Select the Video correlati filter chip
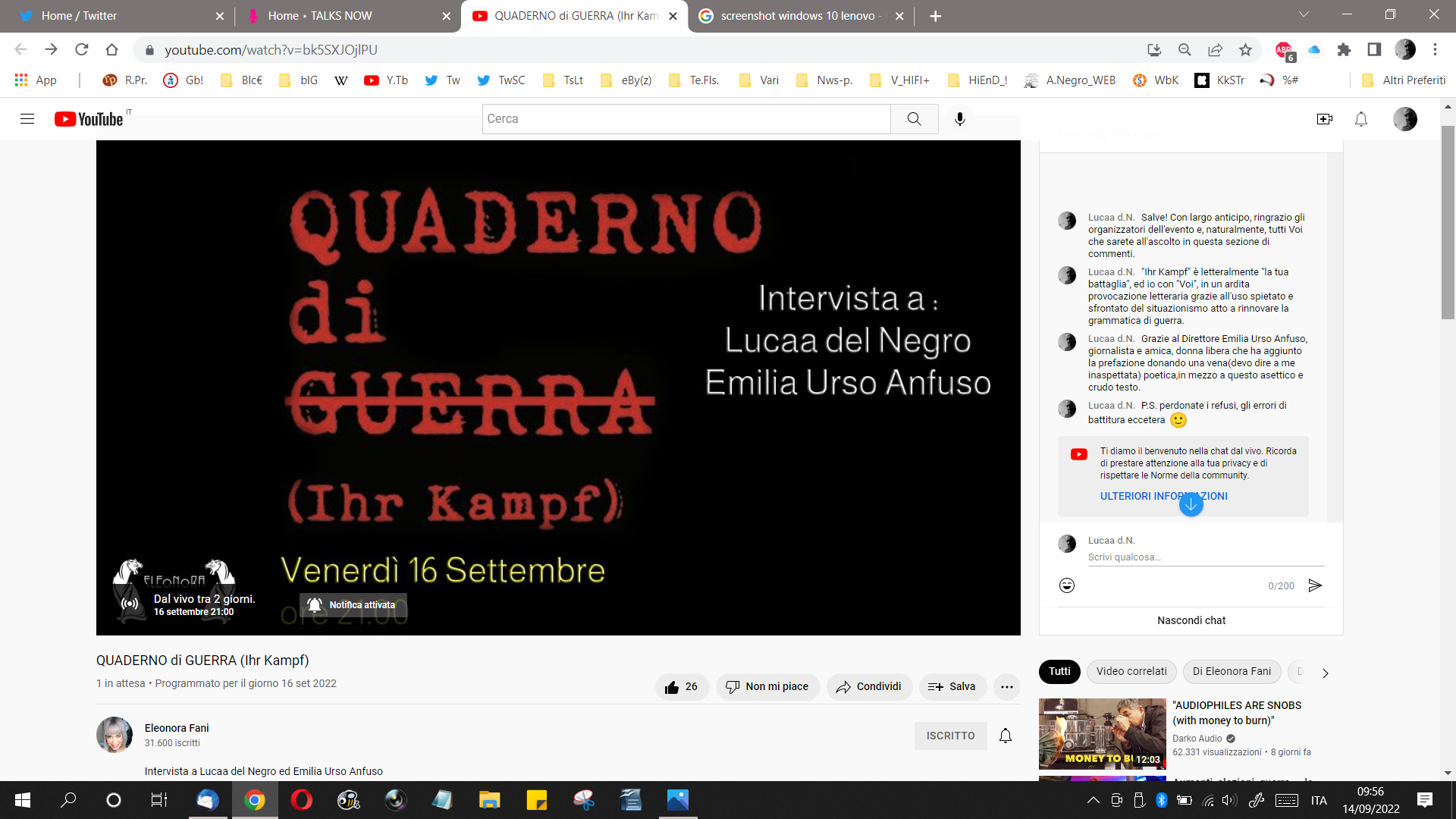The height and width of the screenshot is (819, 1456). click(x=1131, y=671)
